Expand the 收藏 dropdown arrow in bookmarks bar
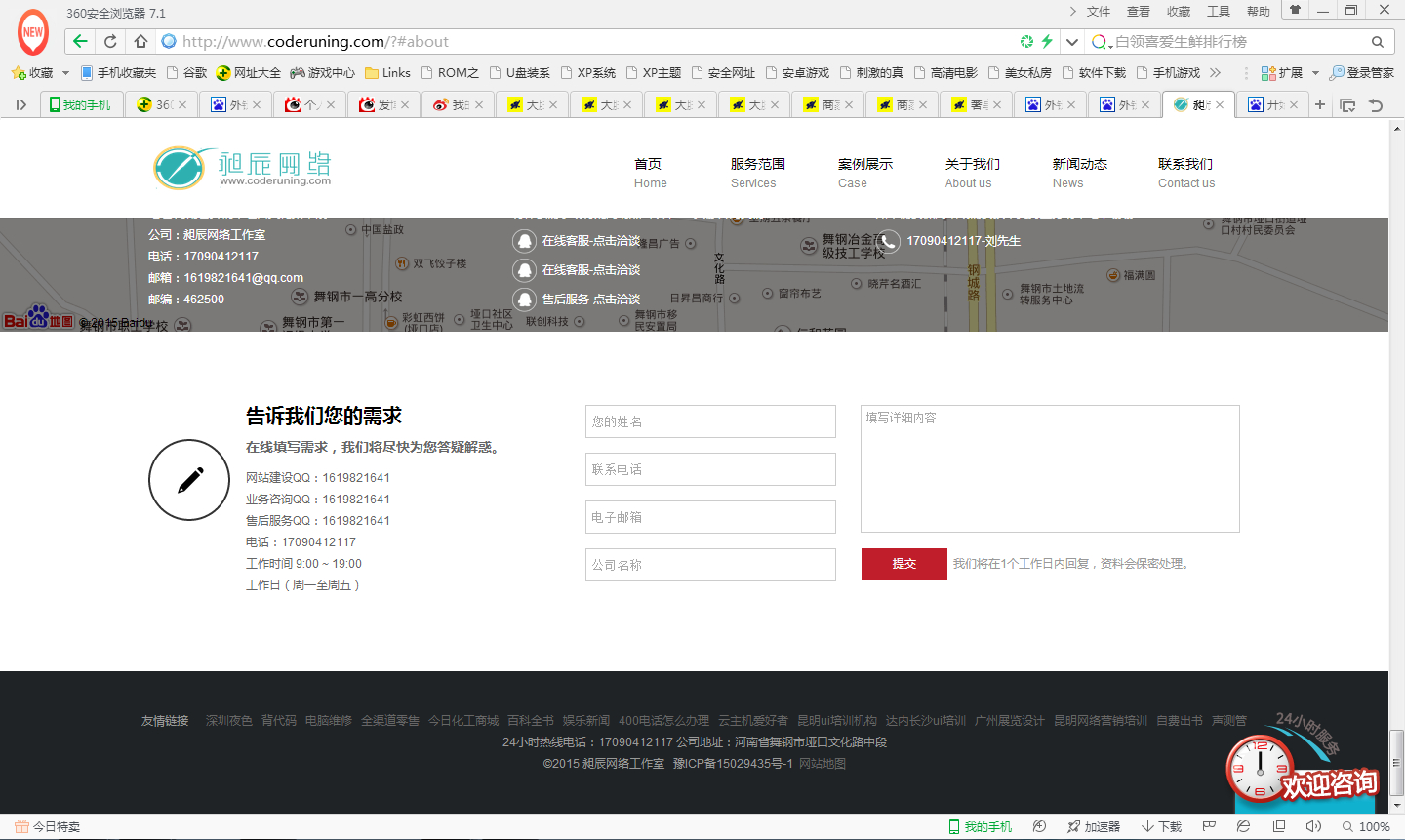This screenshot has height=840, width=1405. pyautogui.click(x=65, y=73)
